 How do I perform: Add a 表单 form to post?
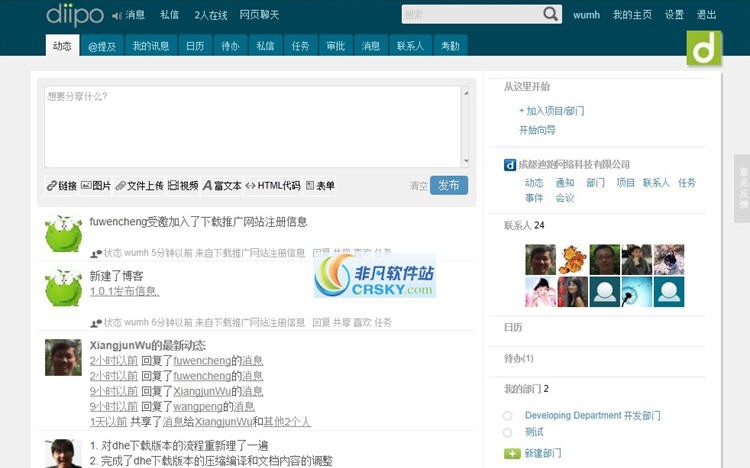tap(320, 186)
